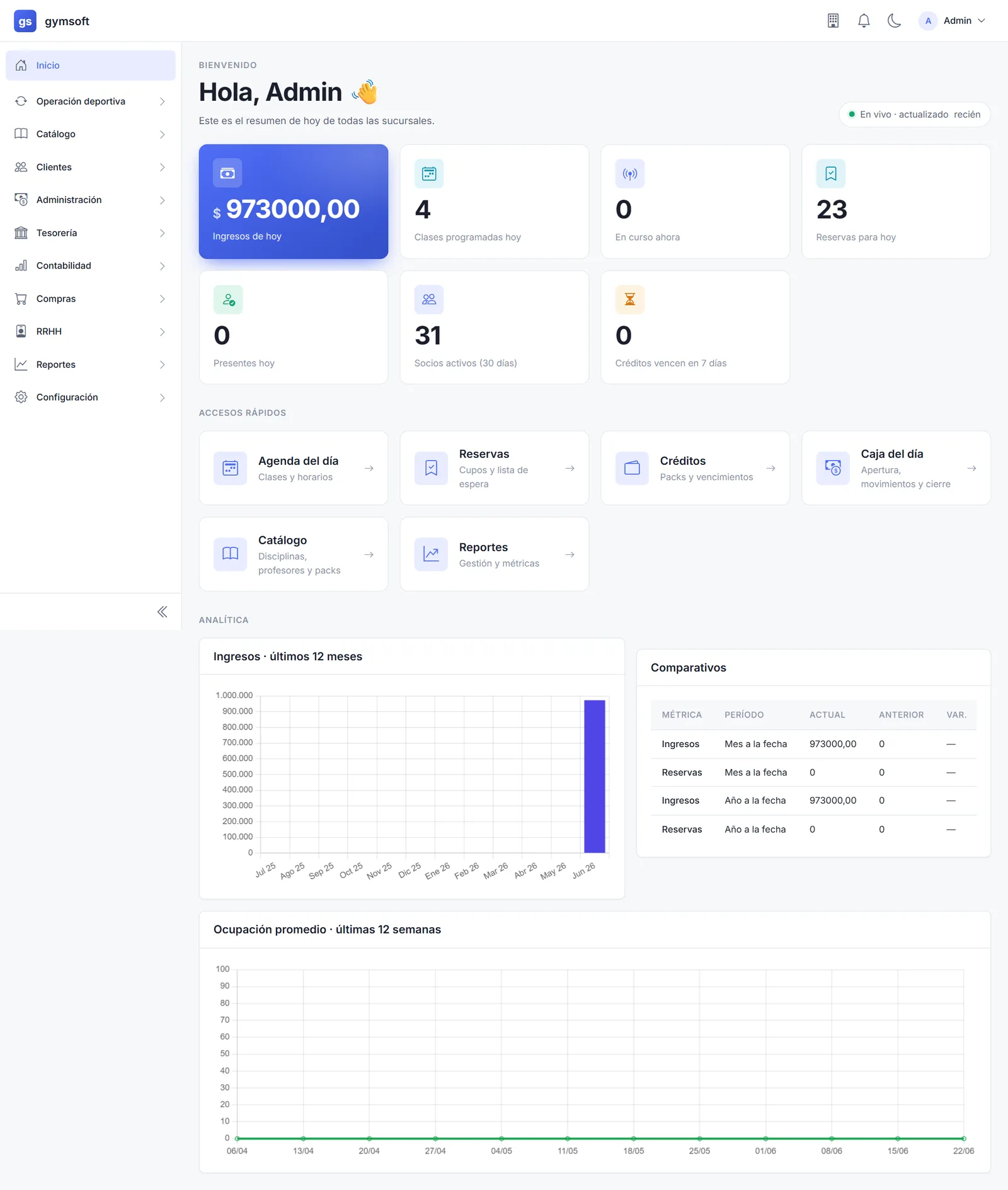This screenshot has width=1008, height=1190.
Task: Open Operación deportiva menu item
Action: 91,101
